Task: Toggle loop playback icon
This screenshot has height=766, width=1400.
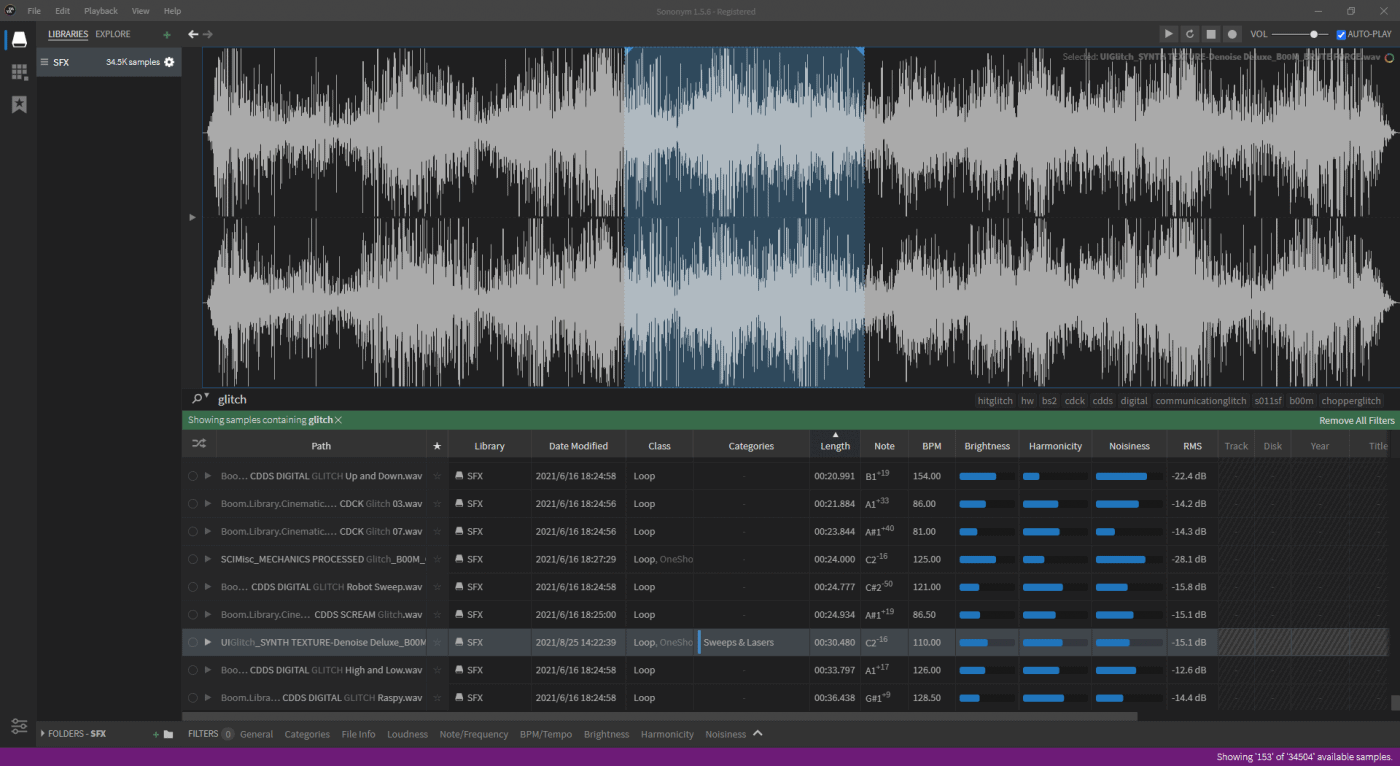Action: point(1190,34)
